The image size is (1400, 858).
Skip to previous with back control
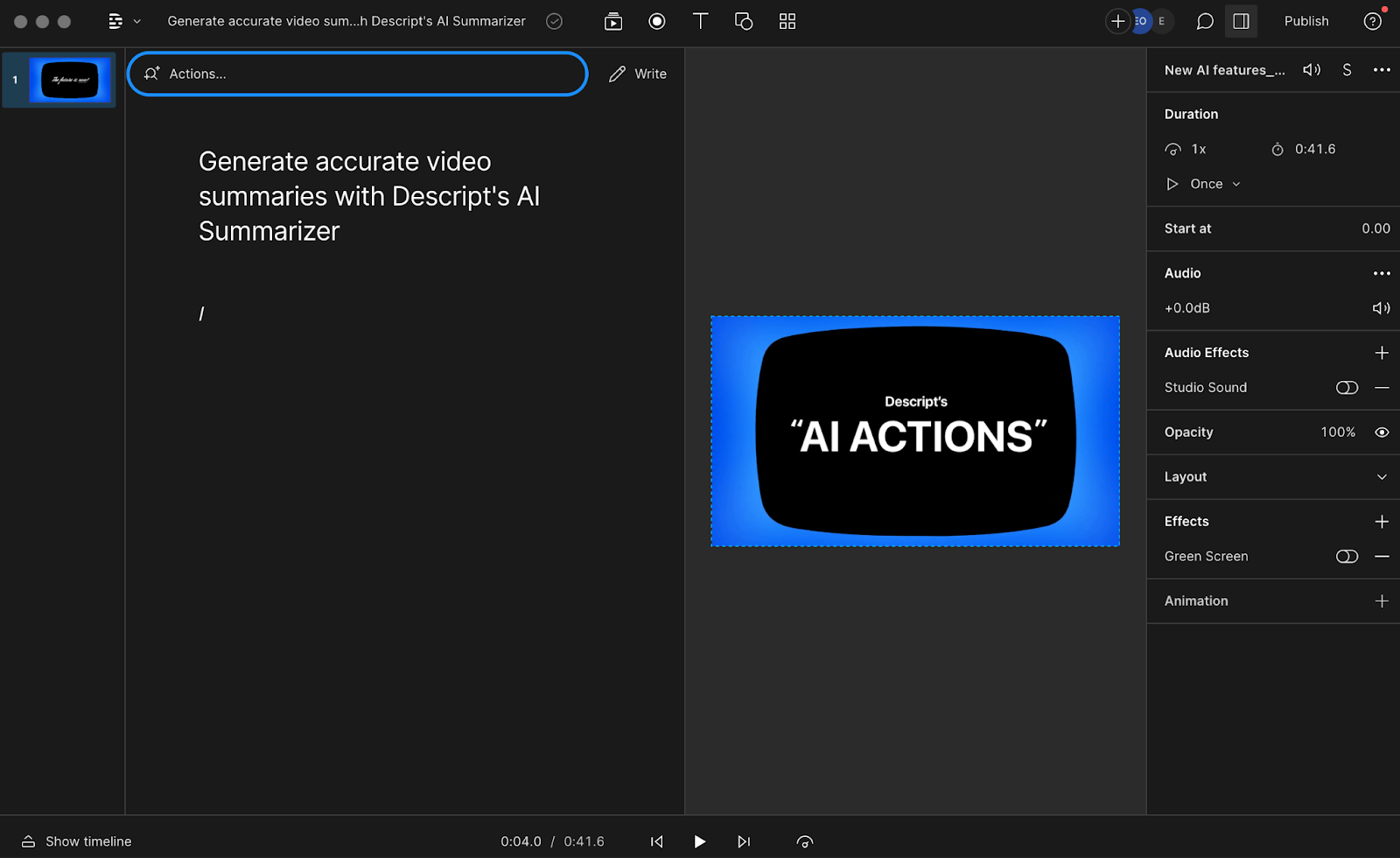(x=656, y=841)
